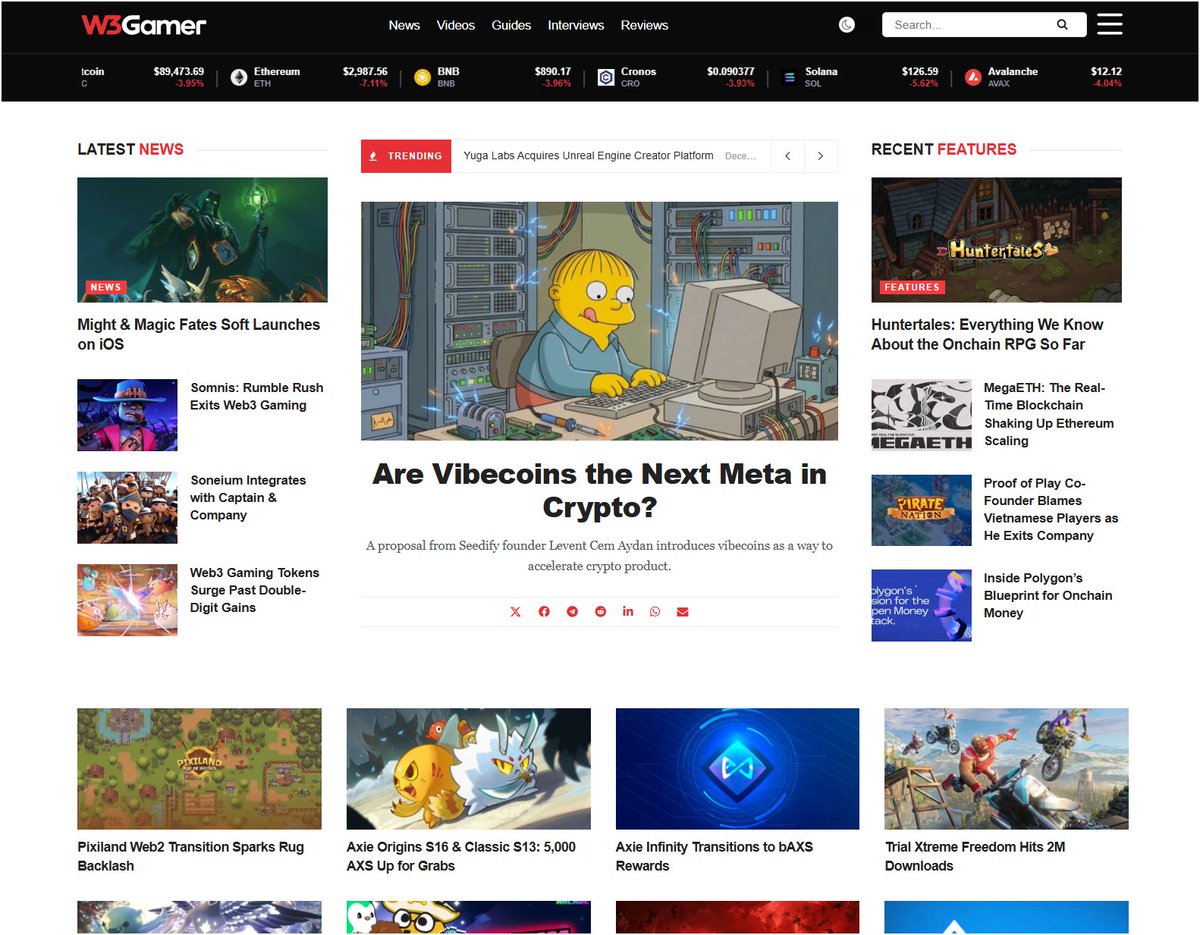The width and height of the screenshot is (1200, 935).
Task: Click the Pixiland card image
Action: [200, 769]
